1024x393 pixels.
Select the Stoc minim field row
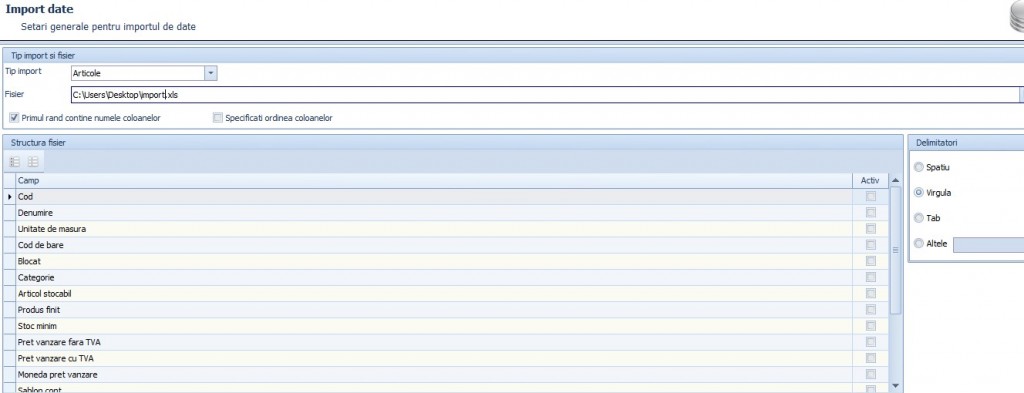(434, 326)
